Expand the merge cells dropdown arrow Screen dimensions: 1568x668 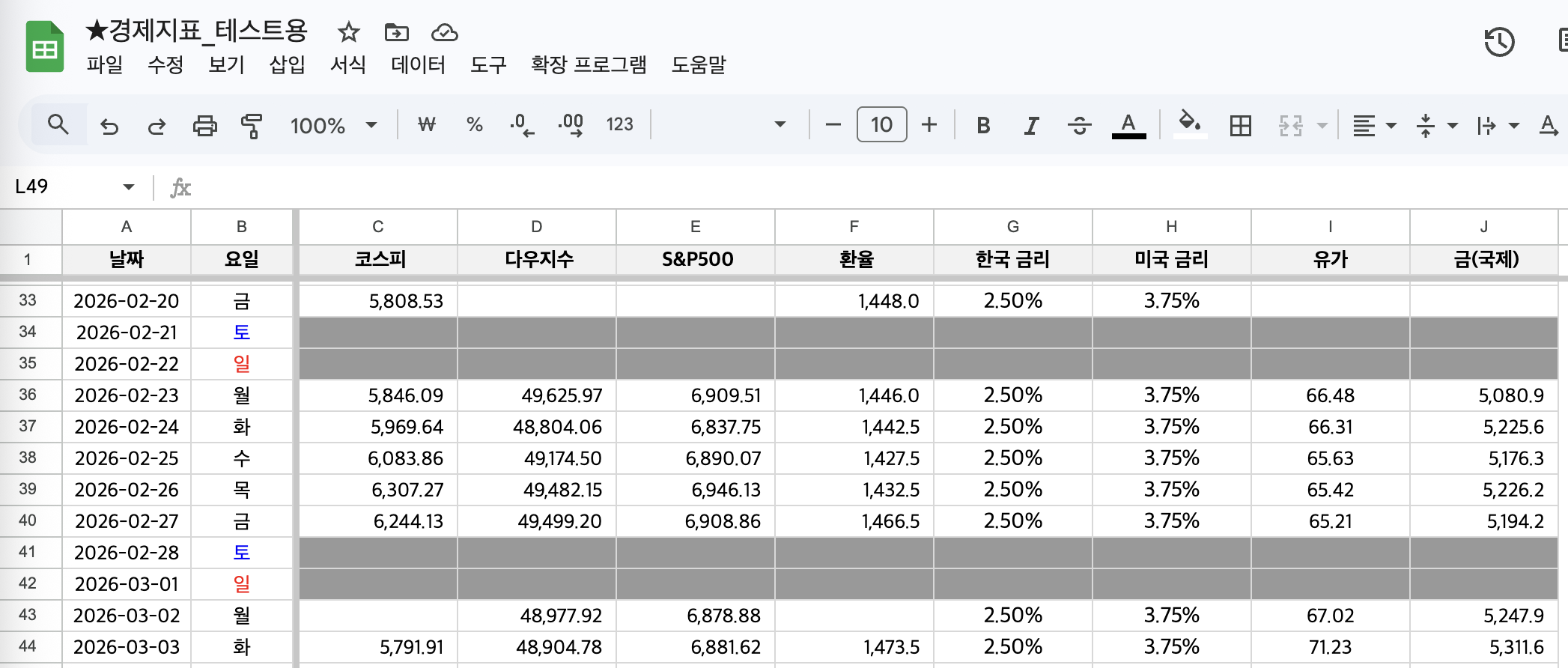1322,125
